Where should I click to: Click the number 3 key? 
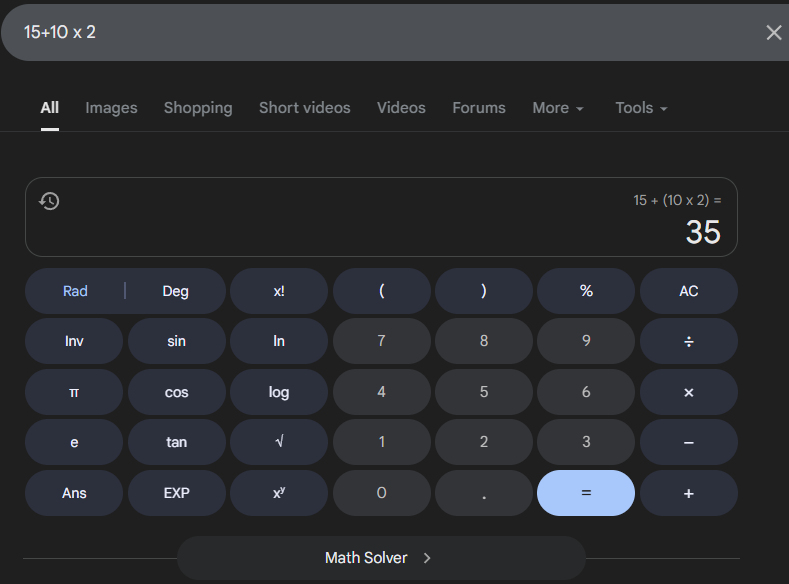(x=586, y=442)
